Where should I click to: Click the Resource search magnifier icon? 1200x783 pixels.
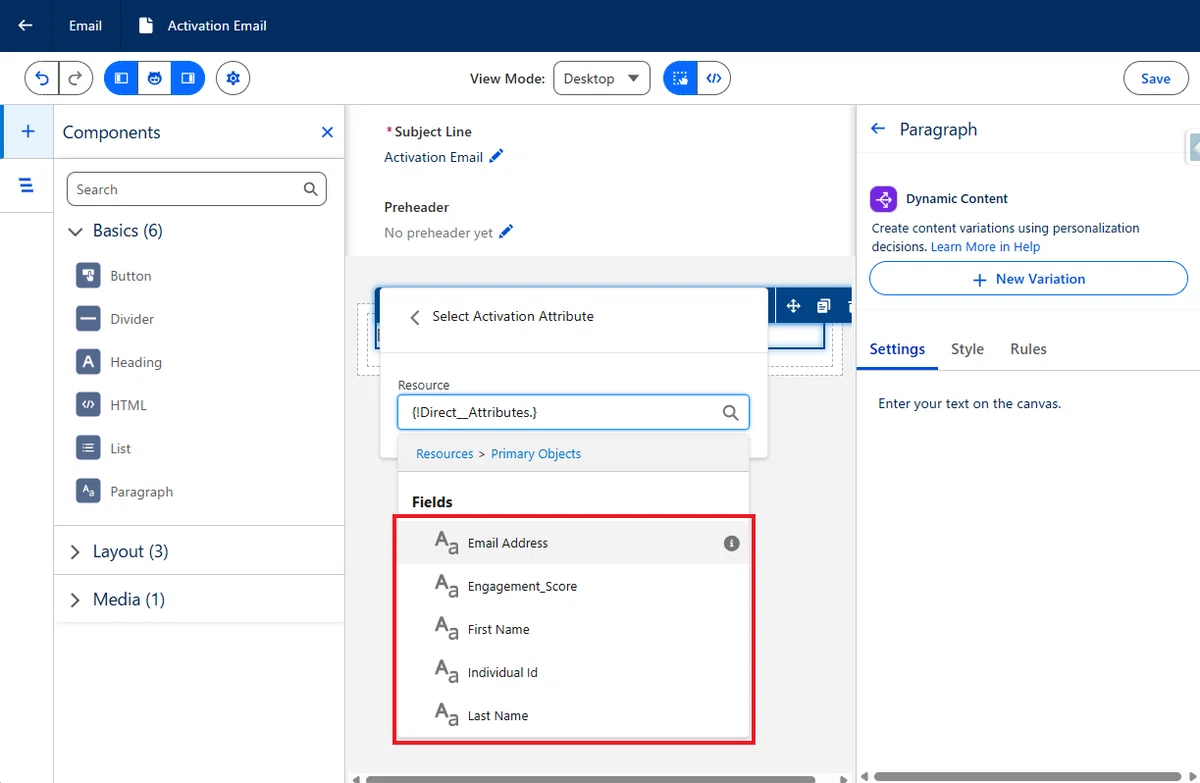coord(731,412)
